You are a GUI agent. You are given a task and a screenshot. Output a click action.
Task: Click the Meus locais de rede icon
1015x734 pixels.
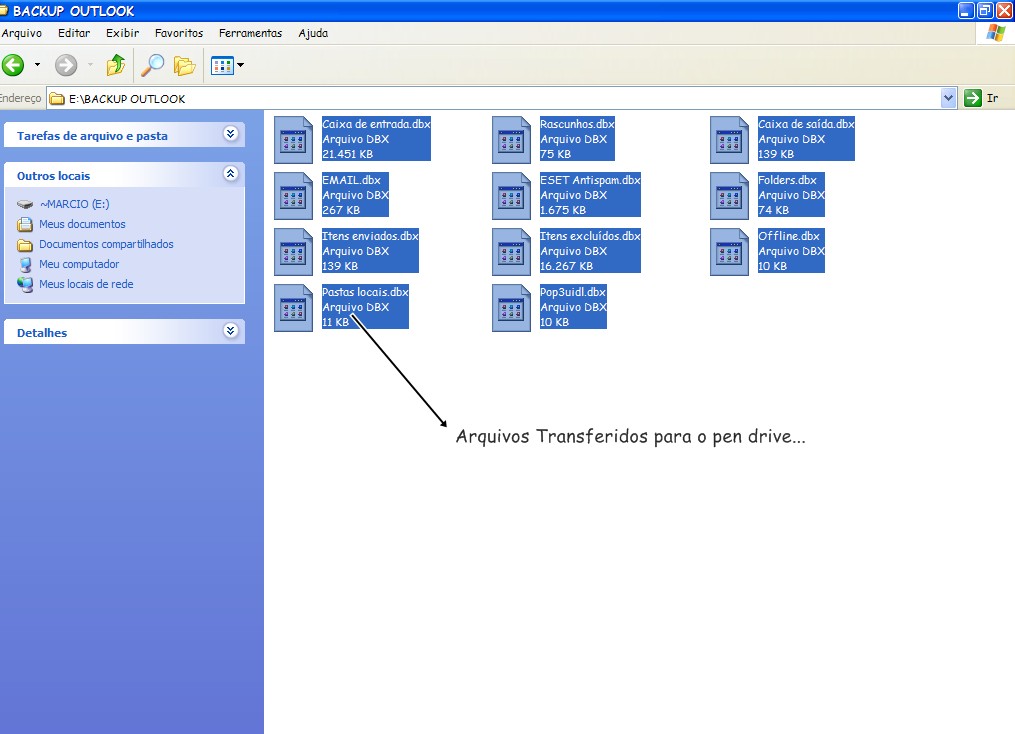(x=25, y=285)
